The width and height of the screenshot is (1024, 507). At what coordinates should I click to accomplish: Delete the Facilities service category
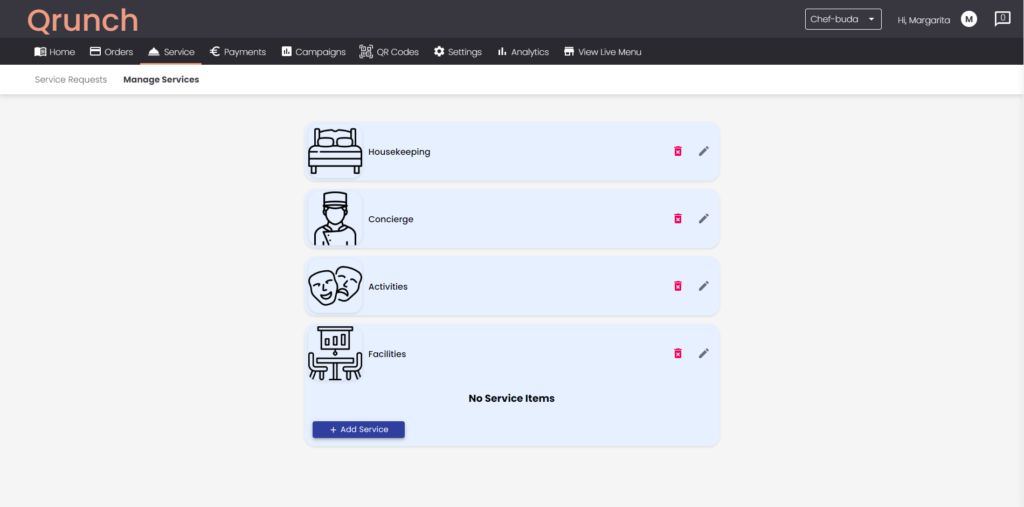pos(678,353)
